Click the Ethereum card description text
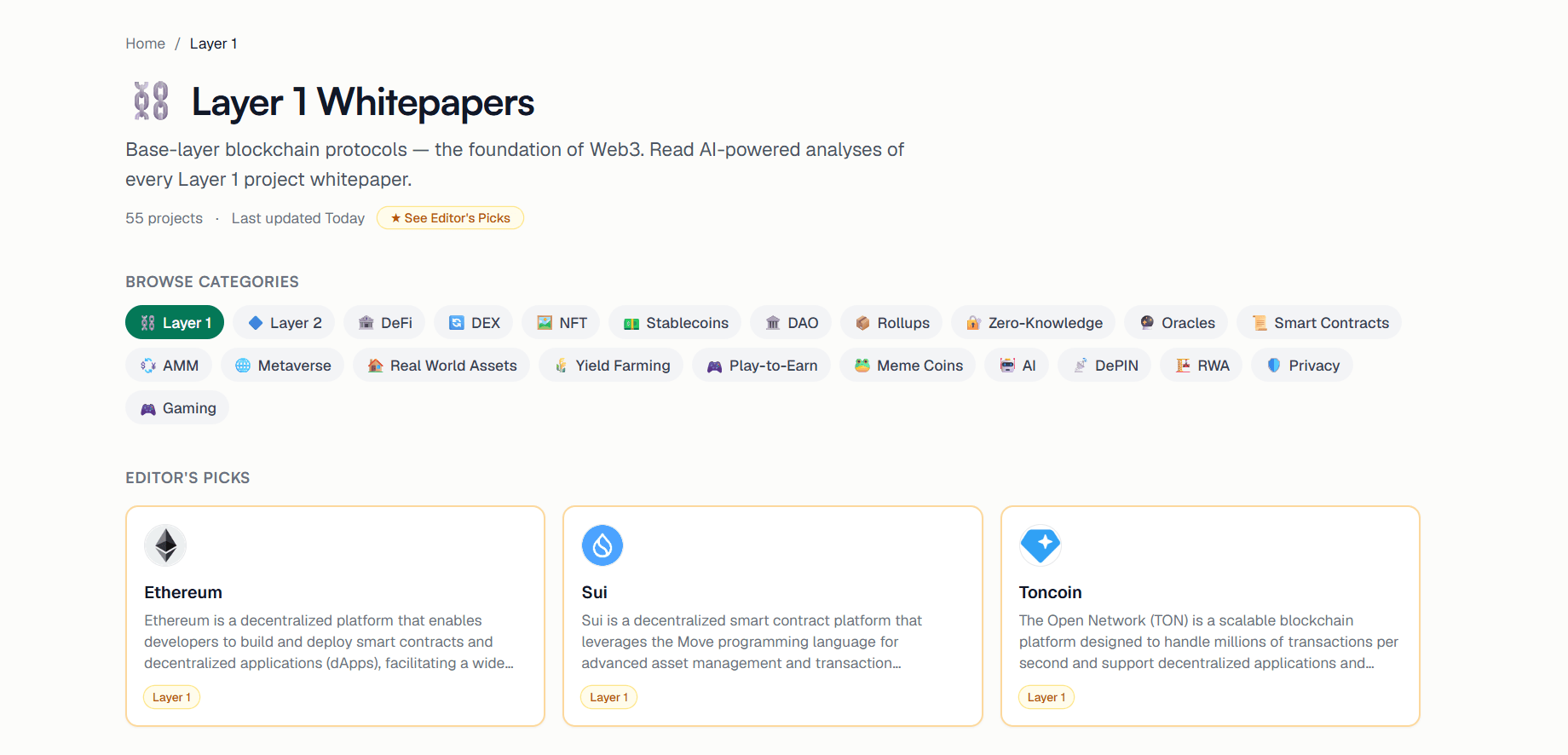The height and width of the screenshot is (755, 1568). [329, 642]
